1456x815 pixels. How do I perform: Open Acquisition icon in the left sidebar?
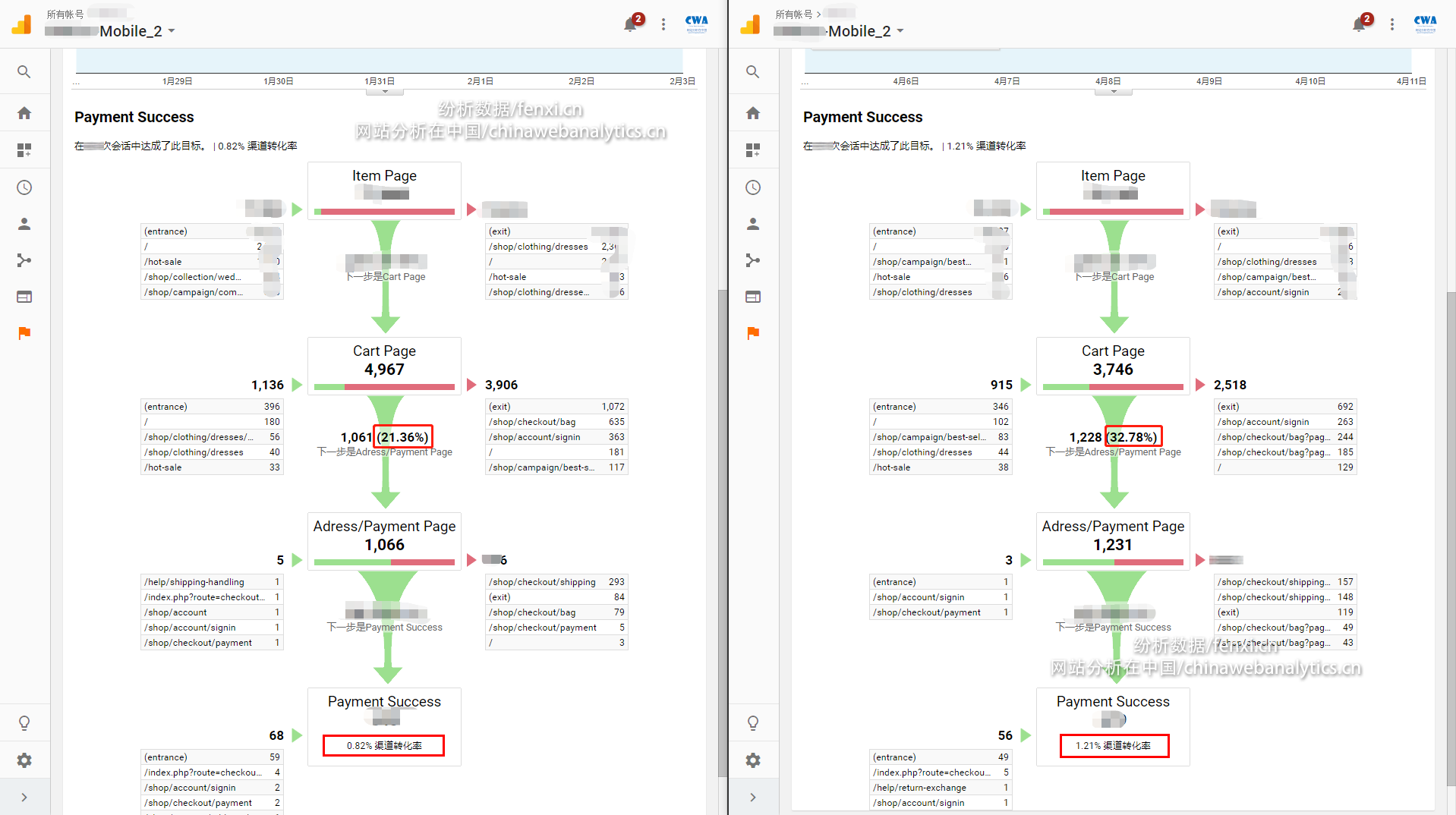pyautogui.click(x=24, y=260)
